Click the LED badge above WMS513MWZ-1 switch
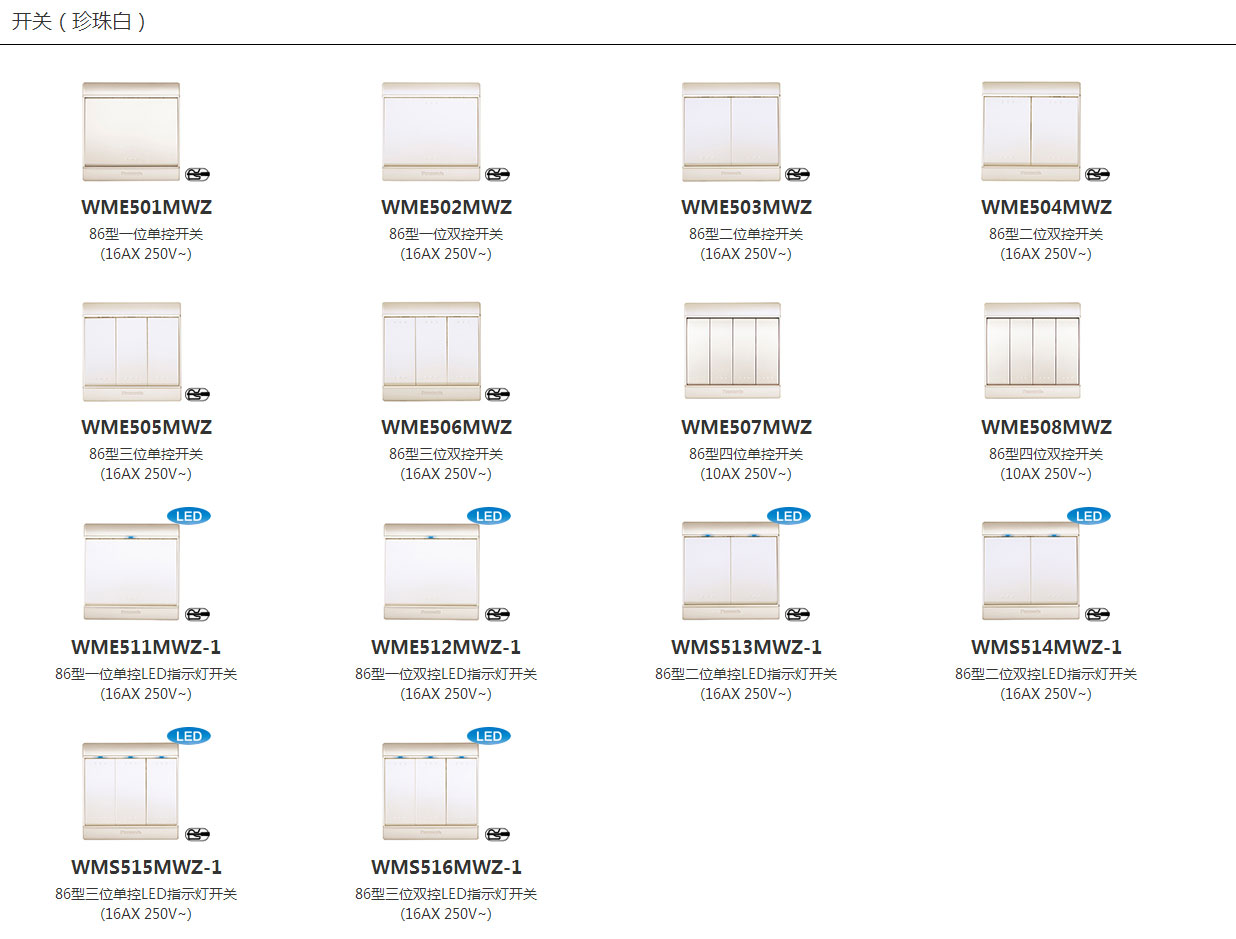 (x=789, y=516)
